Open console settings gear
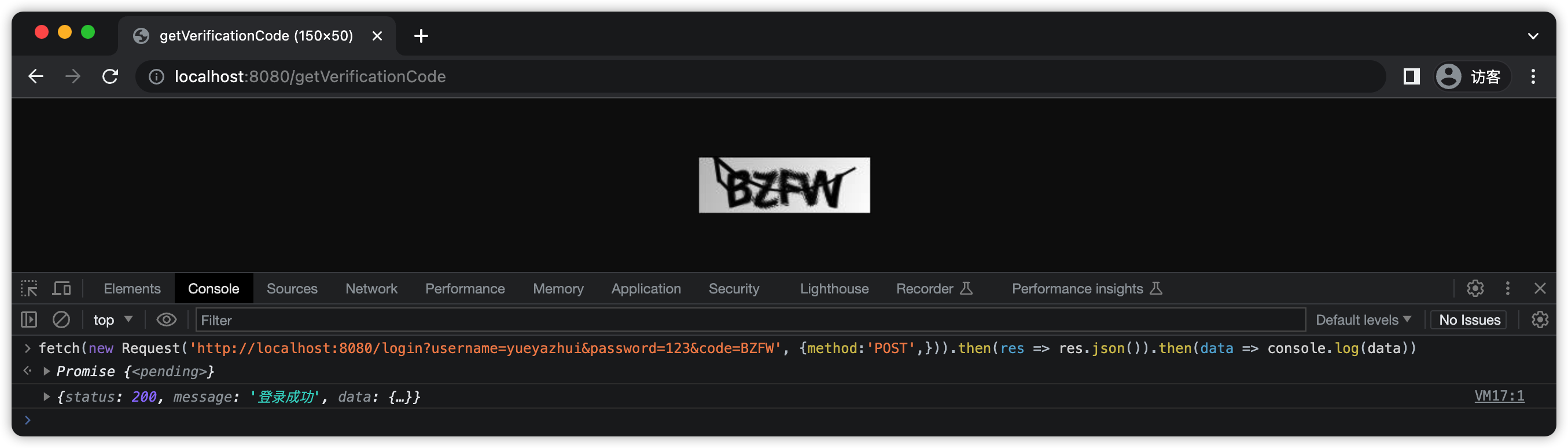This screenshot has height=448, width=1568. pos(1540,320)
